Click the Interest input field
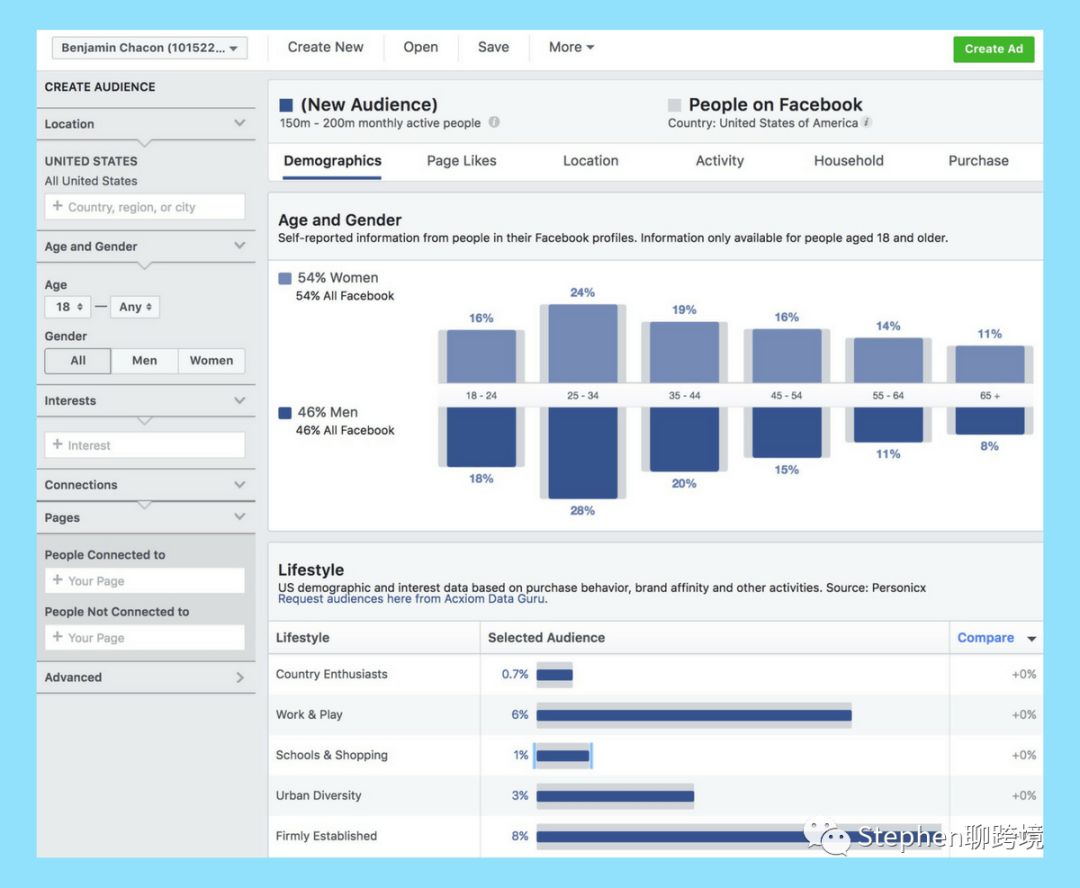 [145, 445]
